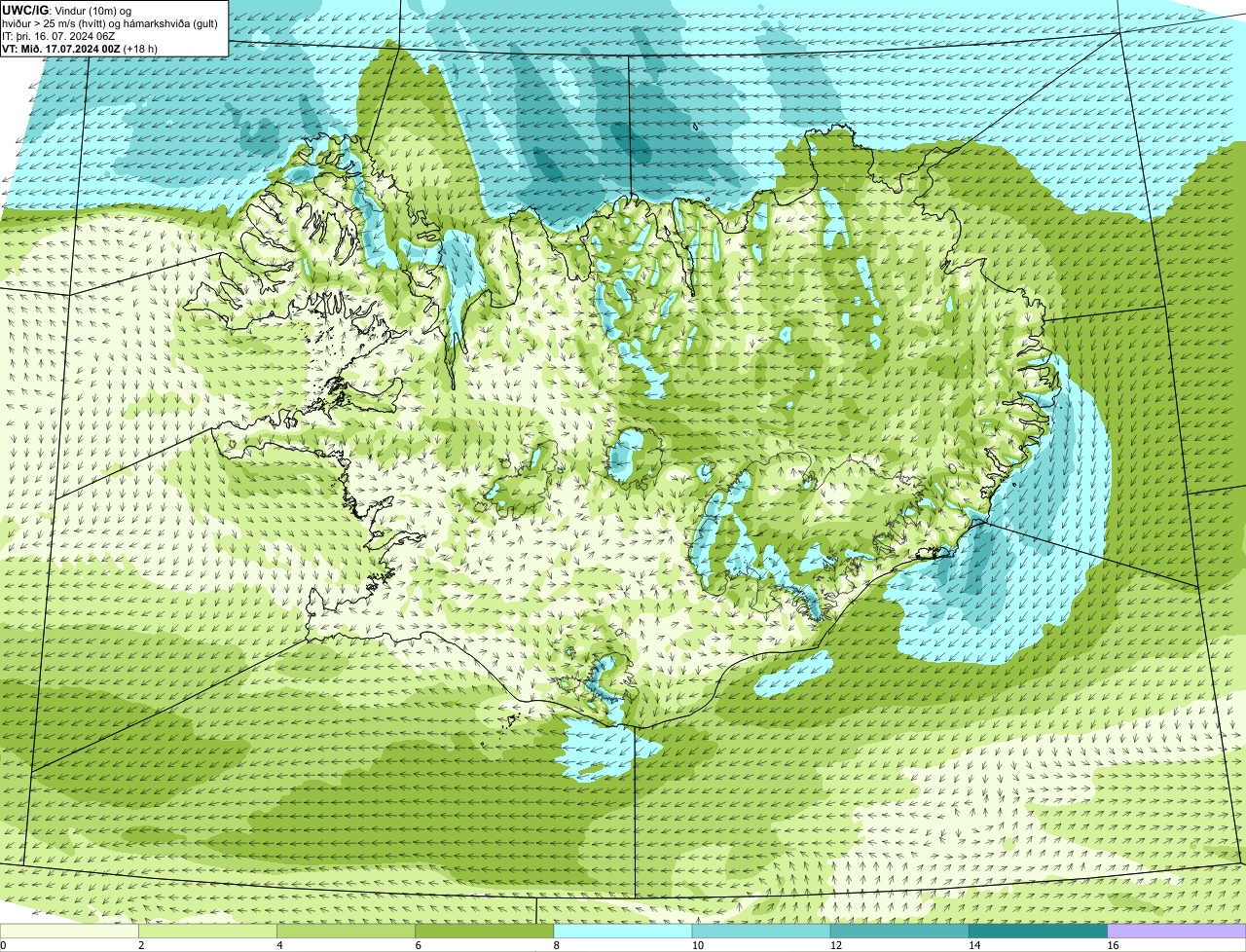
Task: Click the '4' scale label on the color bar
Action: point(279,945)
